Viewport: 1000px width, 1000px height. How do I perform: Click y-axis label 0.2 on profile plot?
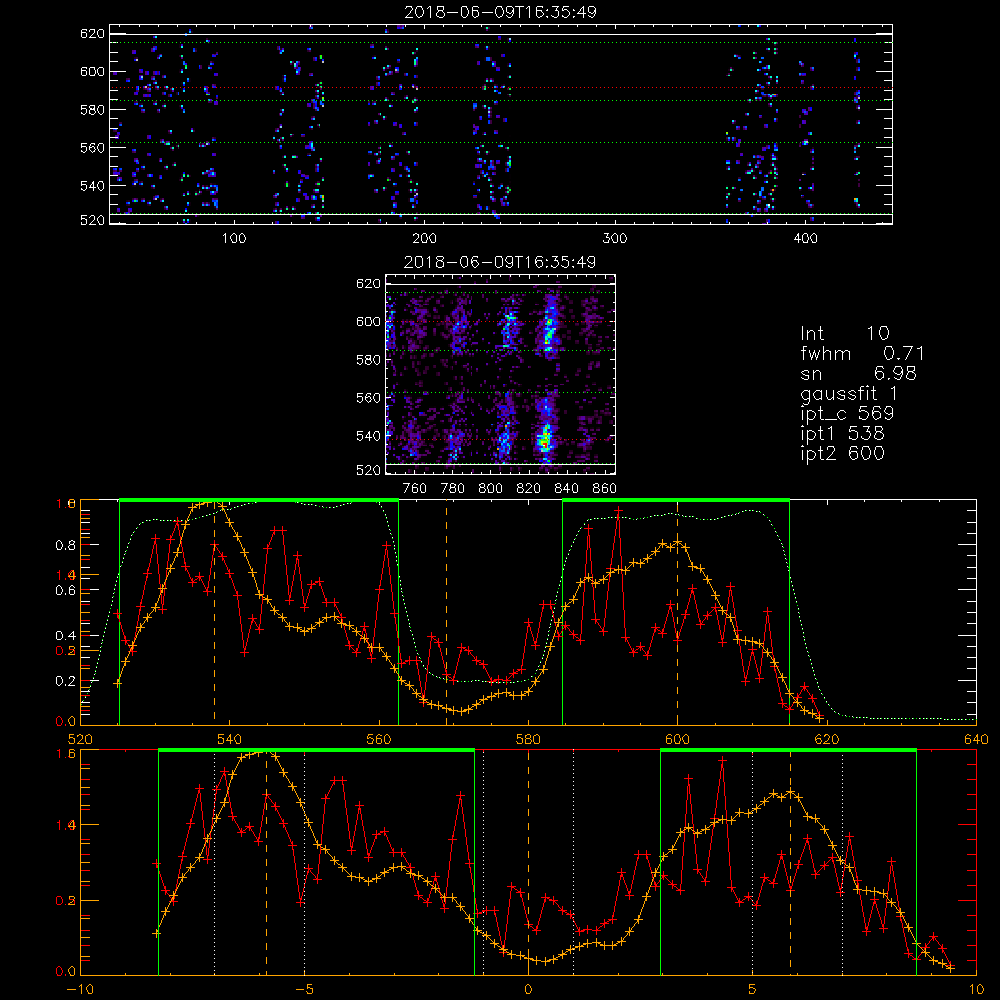[65, 681]
